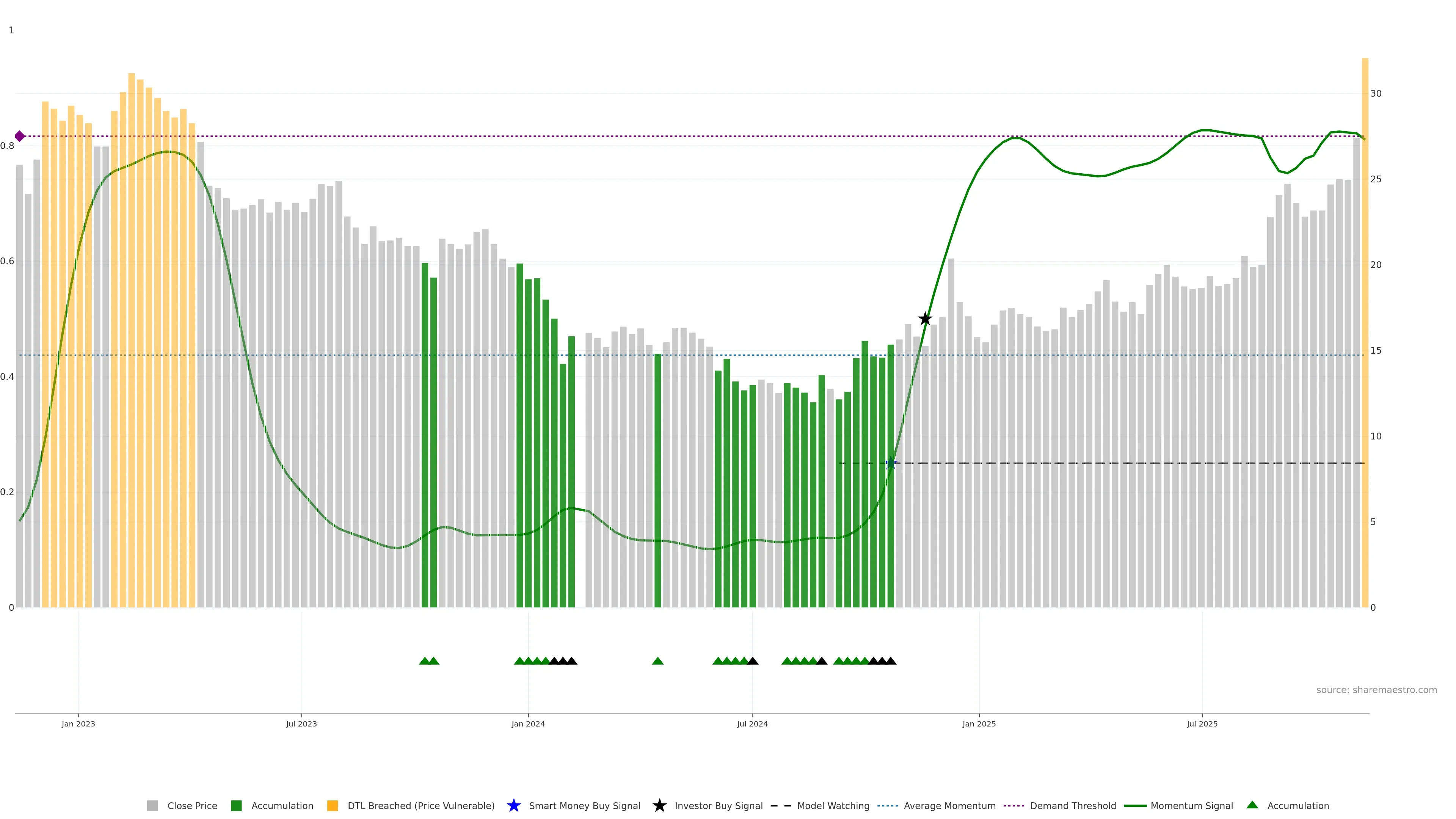Screen dimensions: 1456x819
Task: Click the purple diamond Demand Threshold marker
Action: 20,136
